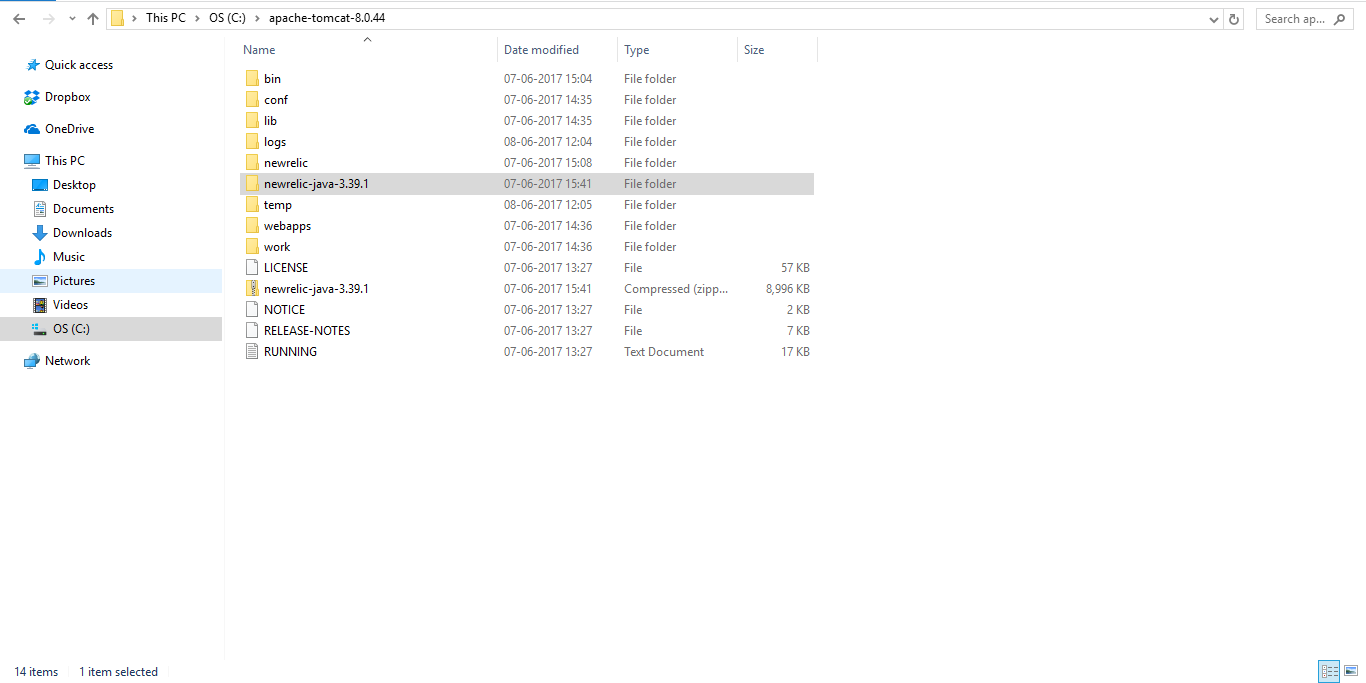
Task: Click the logs folder icon
Action: [x=252, y=142]
